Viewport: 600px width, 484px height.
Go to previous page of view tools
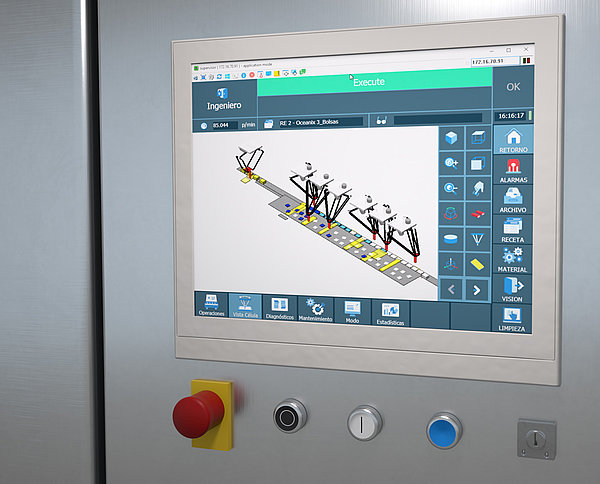452,290
